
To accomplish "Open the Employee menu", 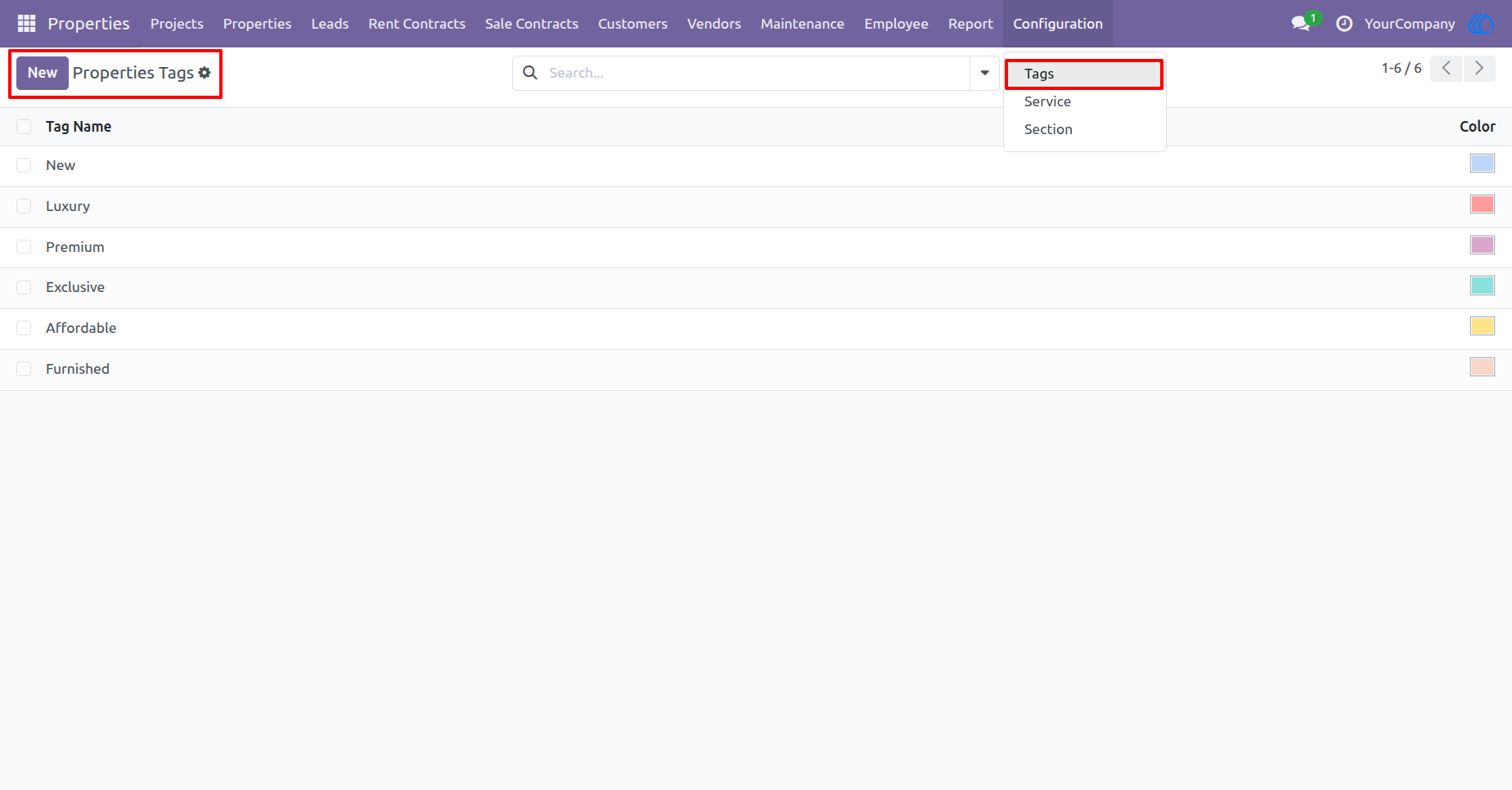I will (896, 24).
